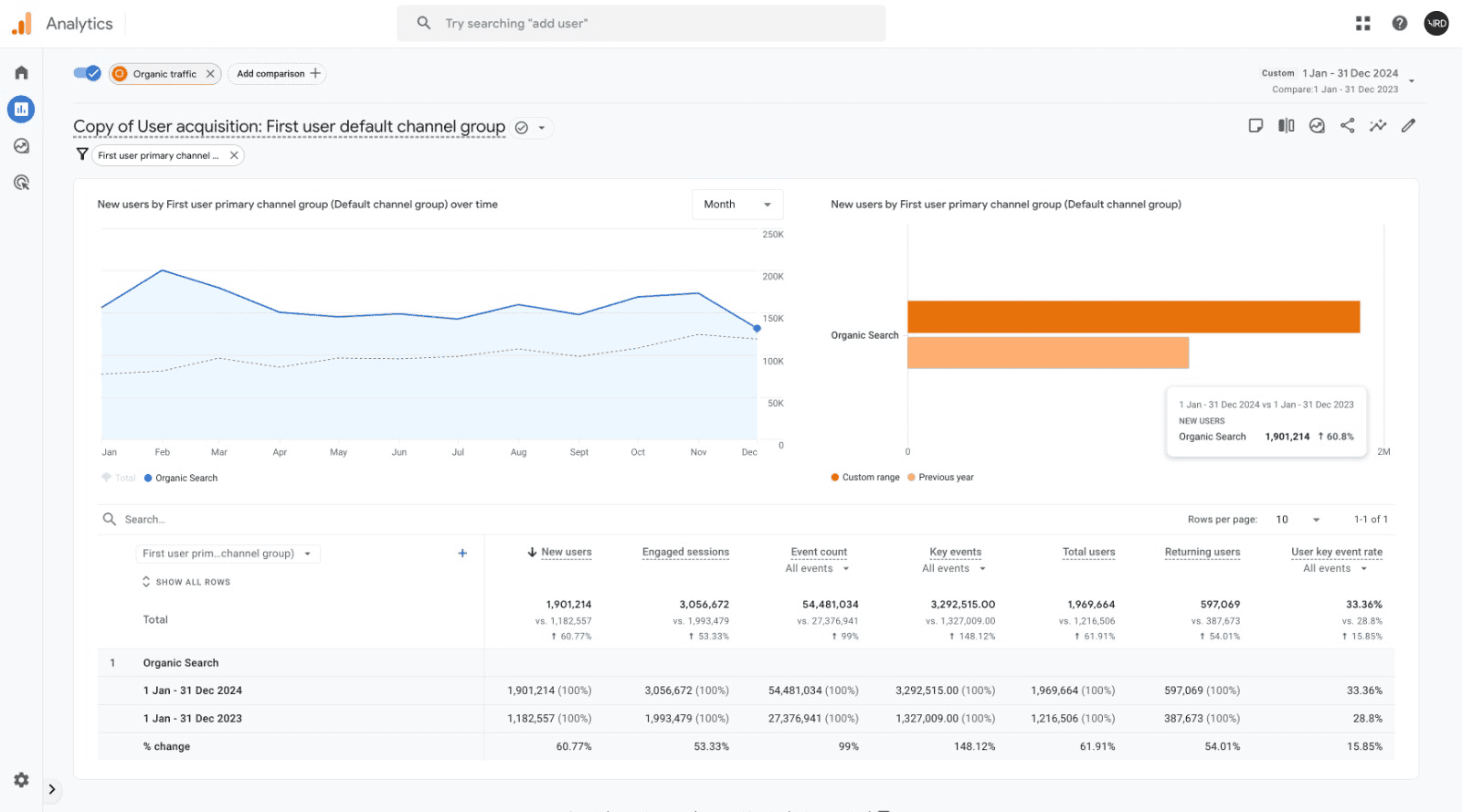1462x812 pixels.
Task: Toggle Total series in chart legend
Action: (119, 478)
